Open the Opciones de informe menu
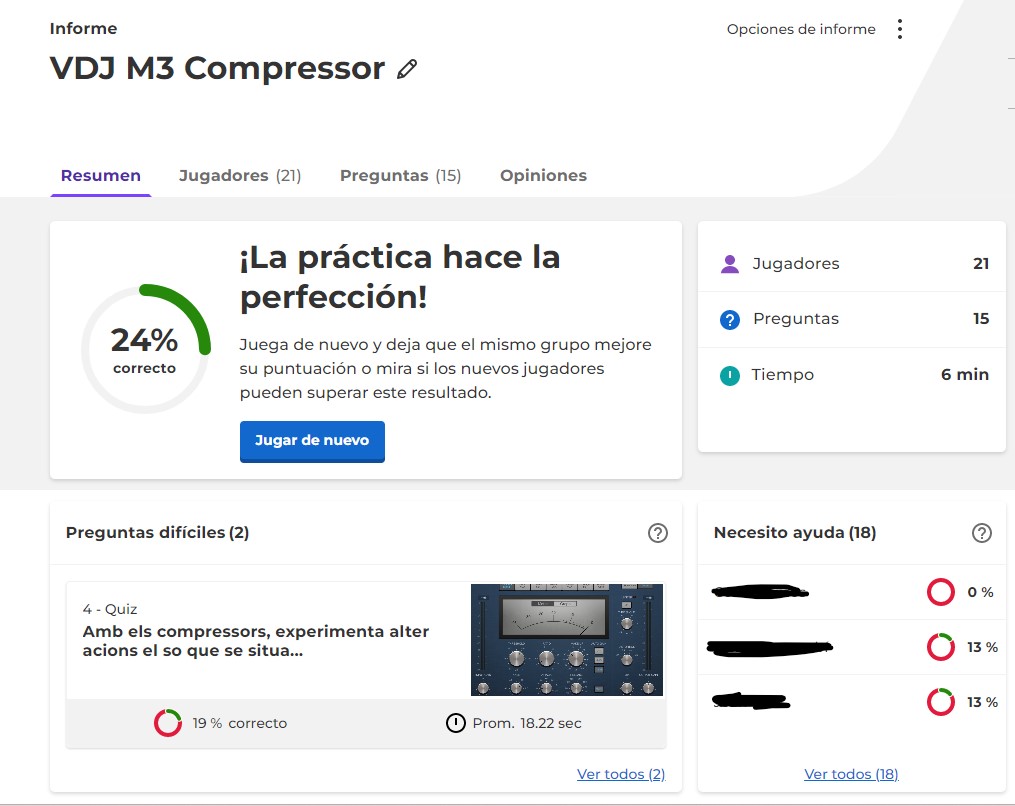Image resolution: width=1015 pixels, height=806 pixels. (801, 29)
